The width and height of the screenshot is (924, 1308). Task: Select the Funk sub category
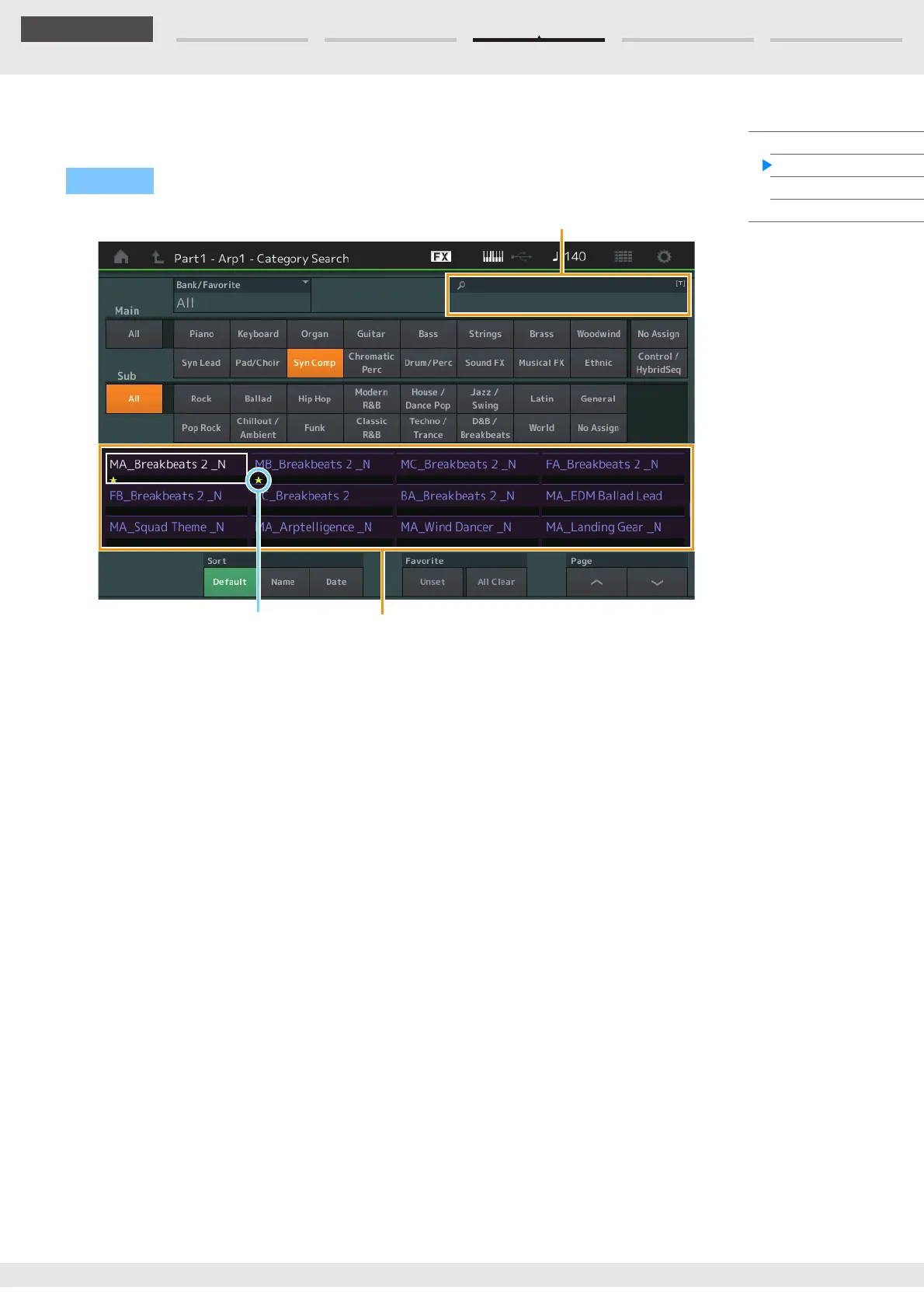click(x=315, y=428)
